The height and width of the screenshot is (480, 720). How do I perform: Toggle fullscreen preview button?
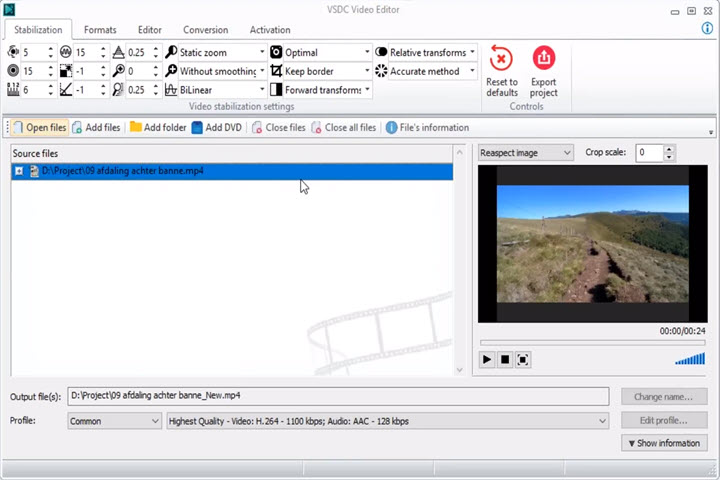pos(523,360)
